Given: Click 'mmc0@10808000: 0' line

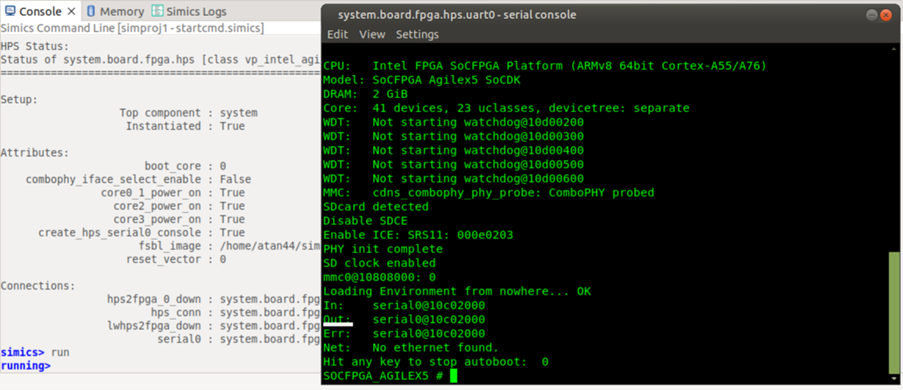Looking at the screenshot, I should tap(380, 277).
